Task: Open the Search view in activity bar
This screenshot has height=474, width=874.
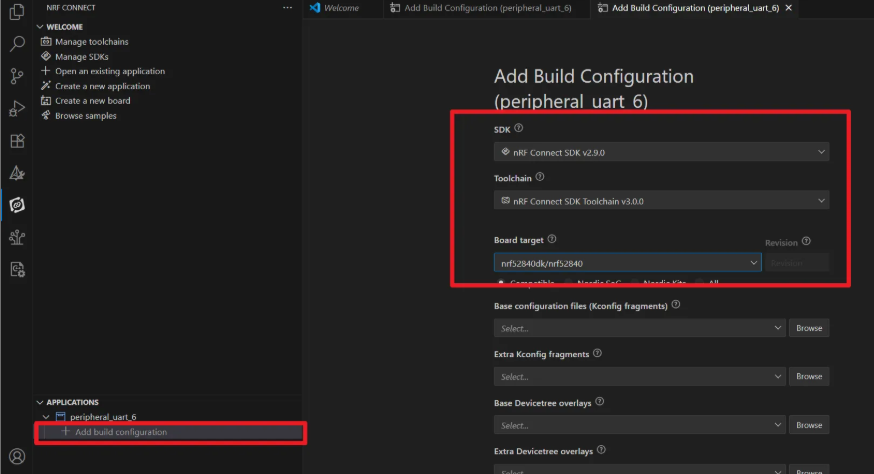Action: point(16,44)
